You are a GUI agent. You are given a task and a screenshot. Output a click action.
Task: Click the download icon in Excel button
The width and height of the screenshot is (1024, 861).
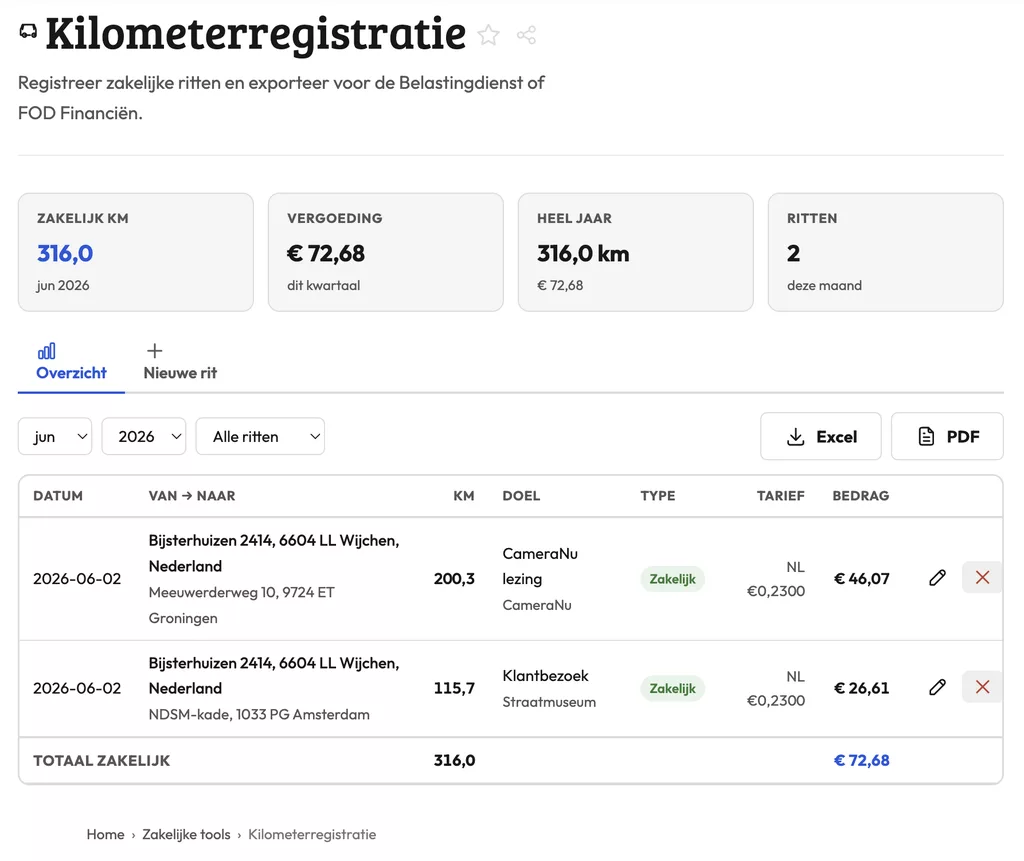coord(795,436)
